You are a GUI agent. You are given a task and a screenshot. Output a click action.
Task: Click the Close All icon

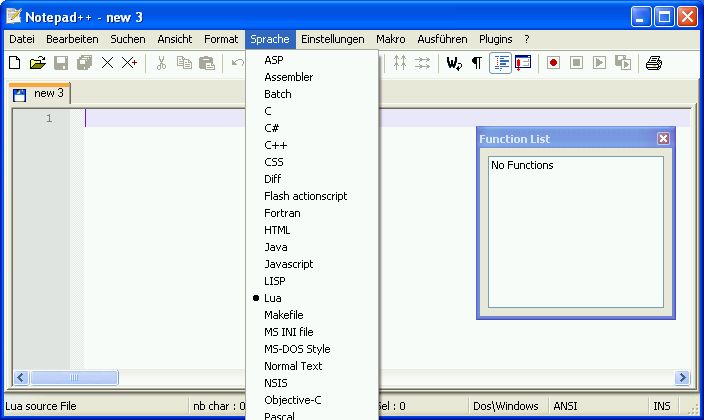pyautogui.click(x=129, y=63)
